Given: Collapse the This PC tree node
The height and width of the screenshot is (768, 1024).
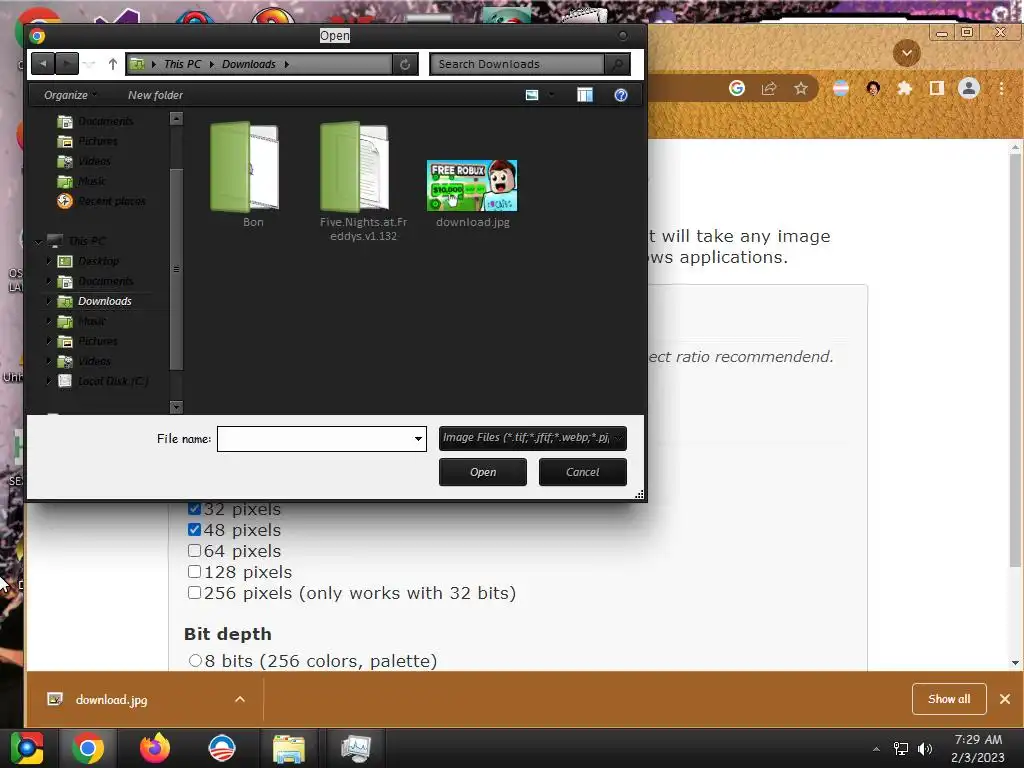Looking at the screenshot, I should (39, 242).
